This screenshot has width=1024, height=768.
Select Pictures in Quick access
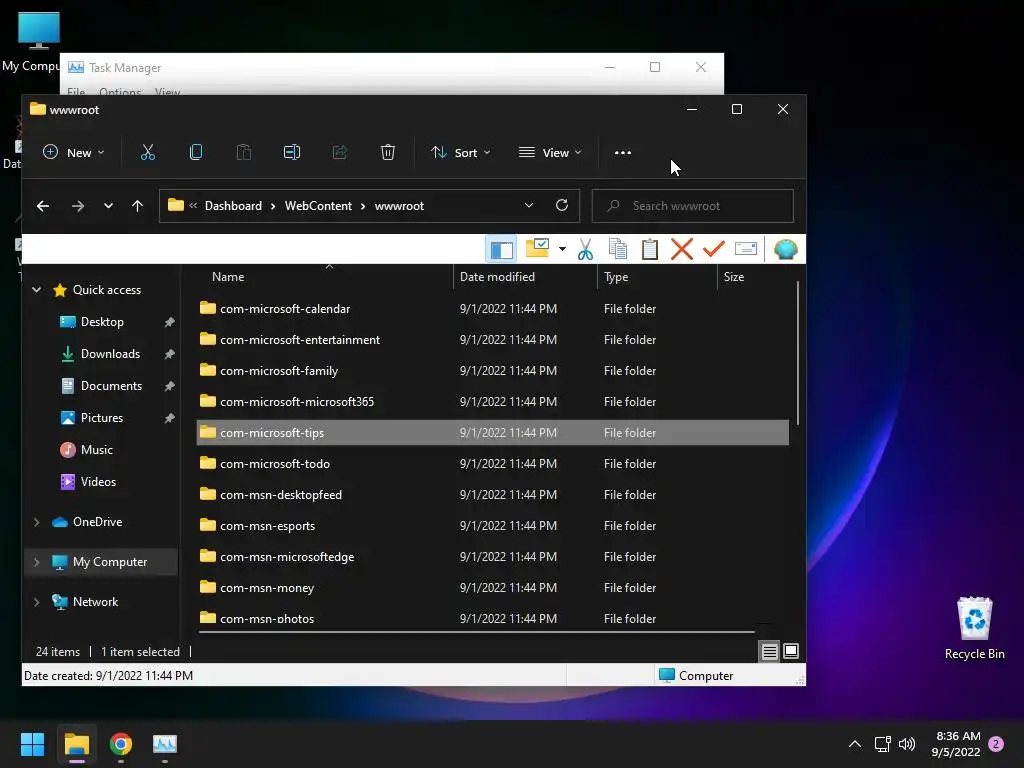click(x=102, y=417)
